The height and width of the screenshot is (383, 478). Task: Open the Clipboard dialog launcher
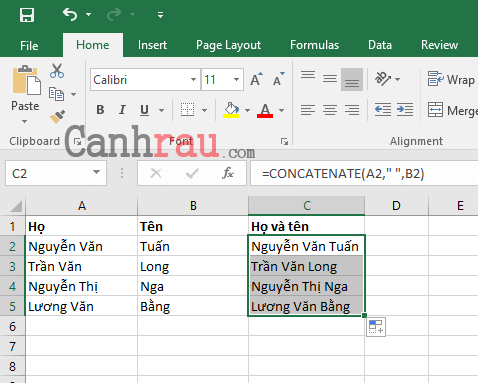pos(78,142)
